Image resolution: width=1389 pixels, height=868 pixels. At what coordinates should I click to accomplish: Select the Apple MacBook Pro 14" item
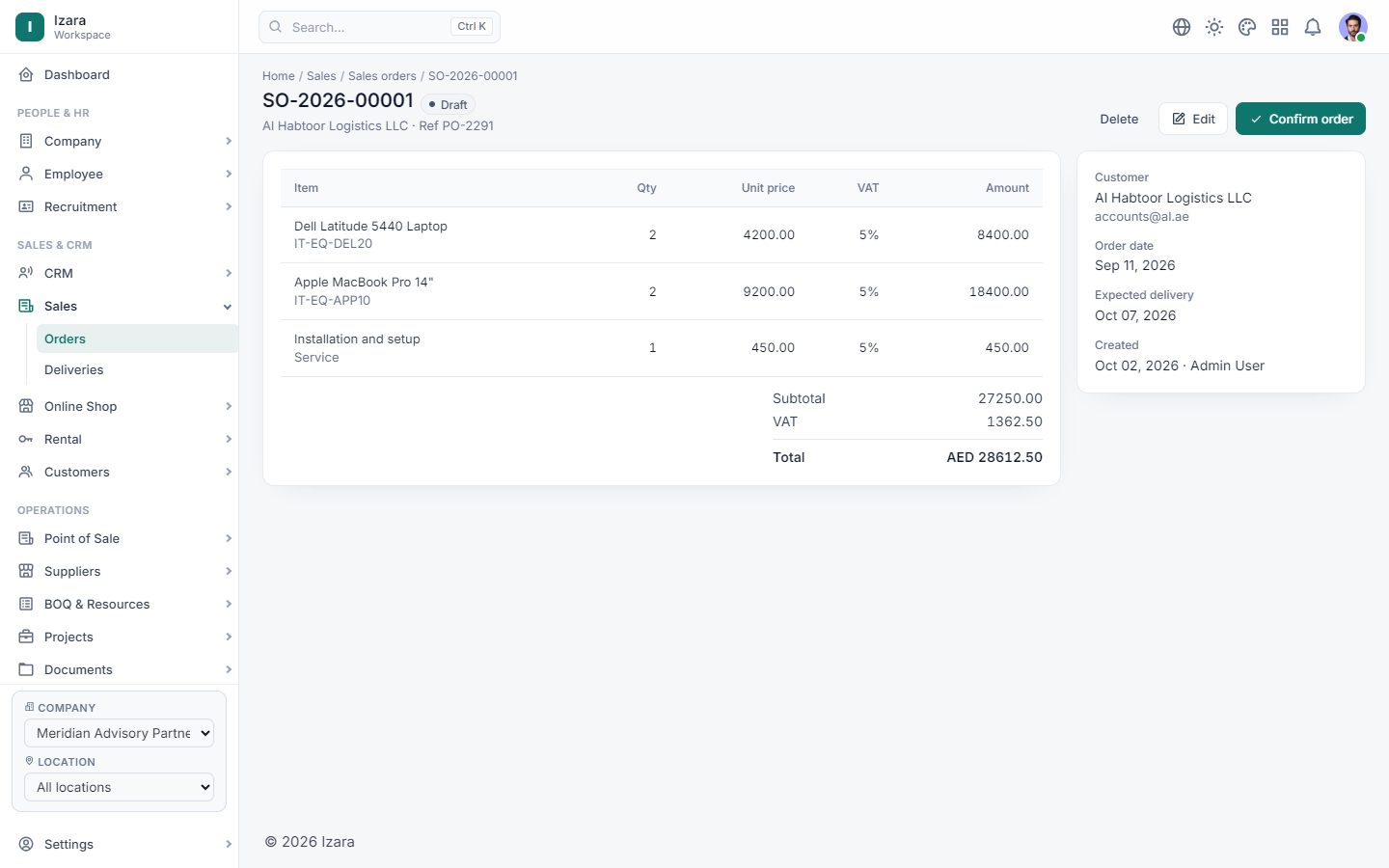pyautogui.click(x=364, y=282)
